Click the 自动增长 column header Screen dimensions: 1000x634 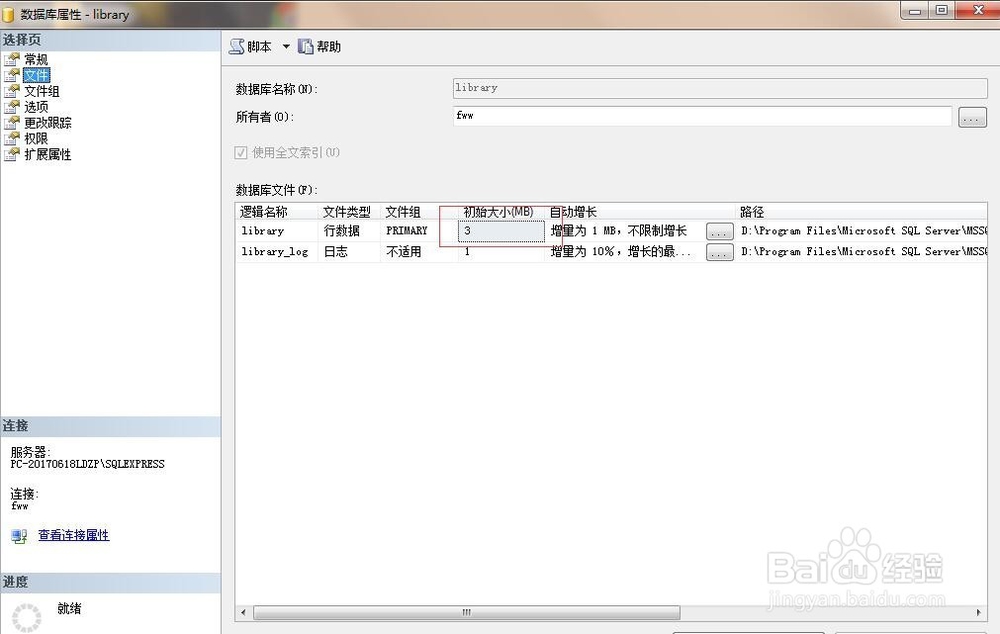[640, 212]
